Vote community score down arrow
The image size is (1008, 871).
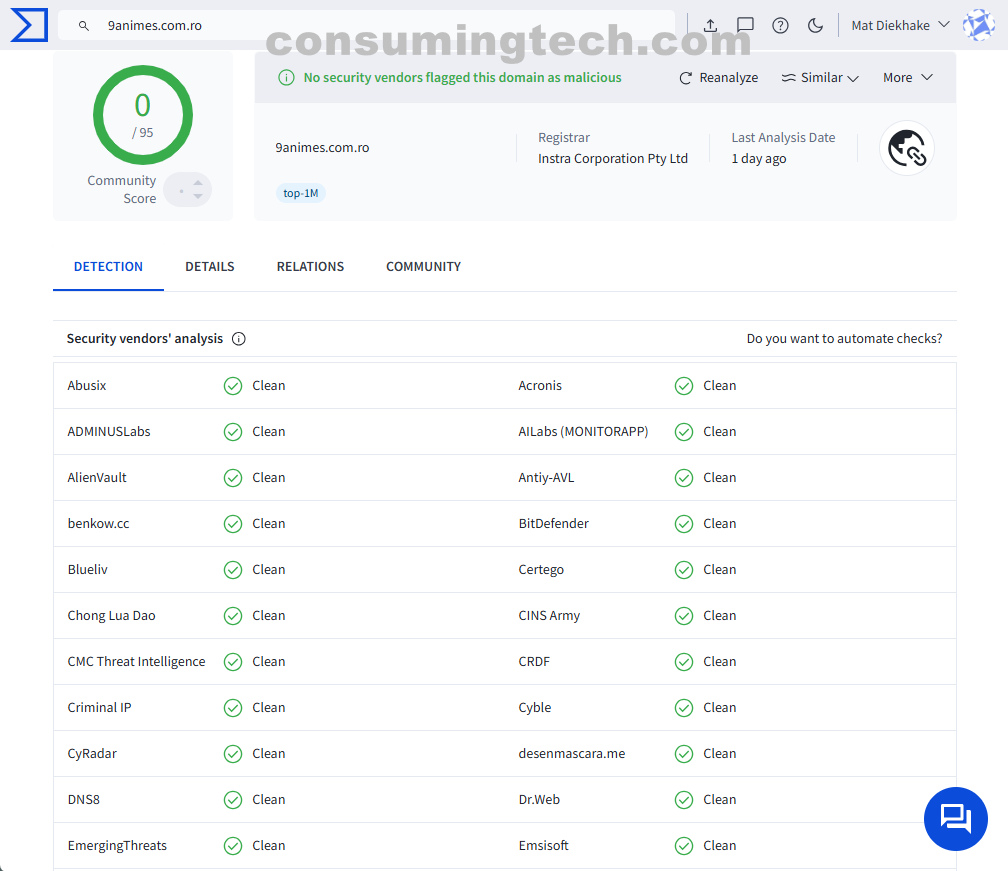198,197
